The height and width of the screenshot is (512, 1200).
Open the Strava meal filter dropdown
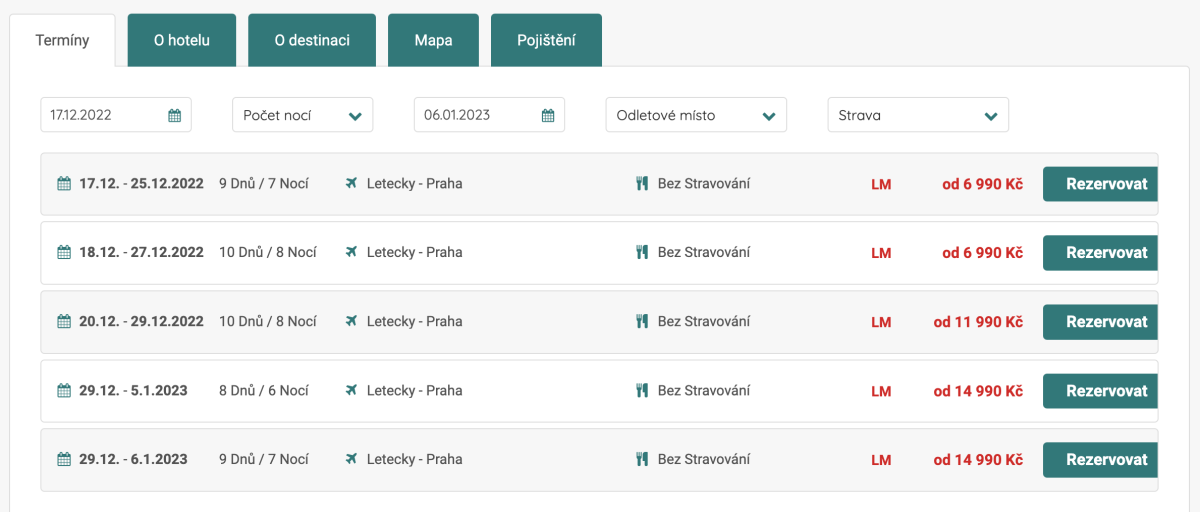[x=917, y=115]
